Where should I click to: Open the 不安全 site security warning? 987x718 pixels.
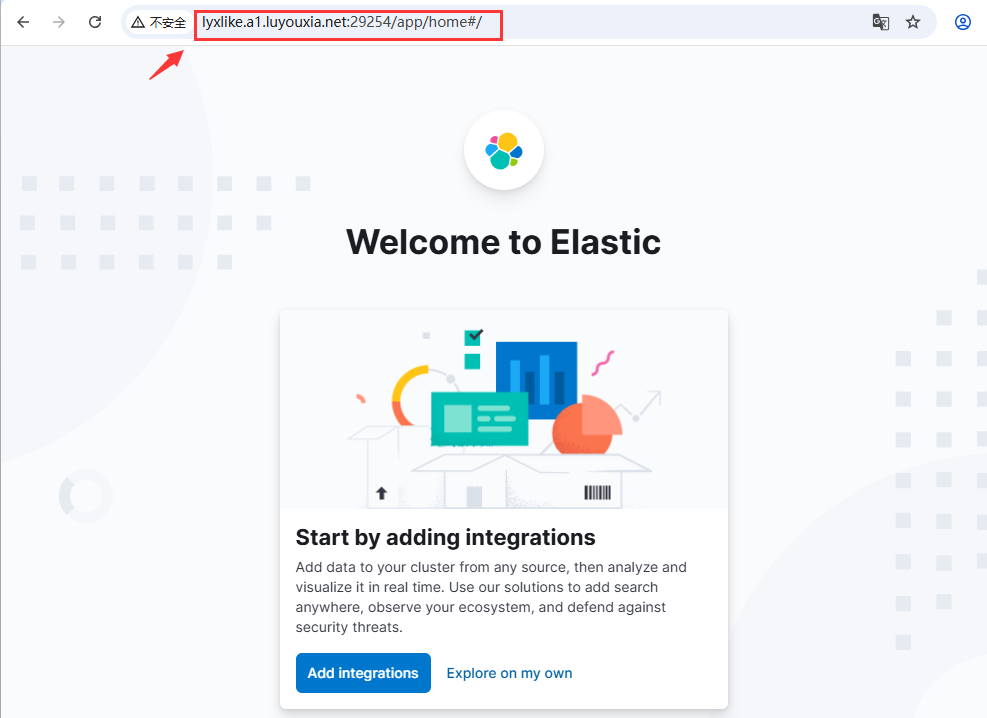(159, 23)
